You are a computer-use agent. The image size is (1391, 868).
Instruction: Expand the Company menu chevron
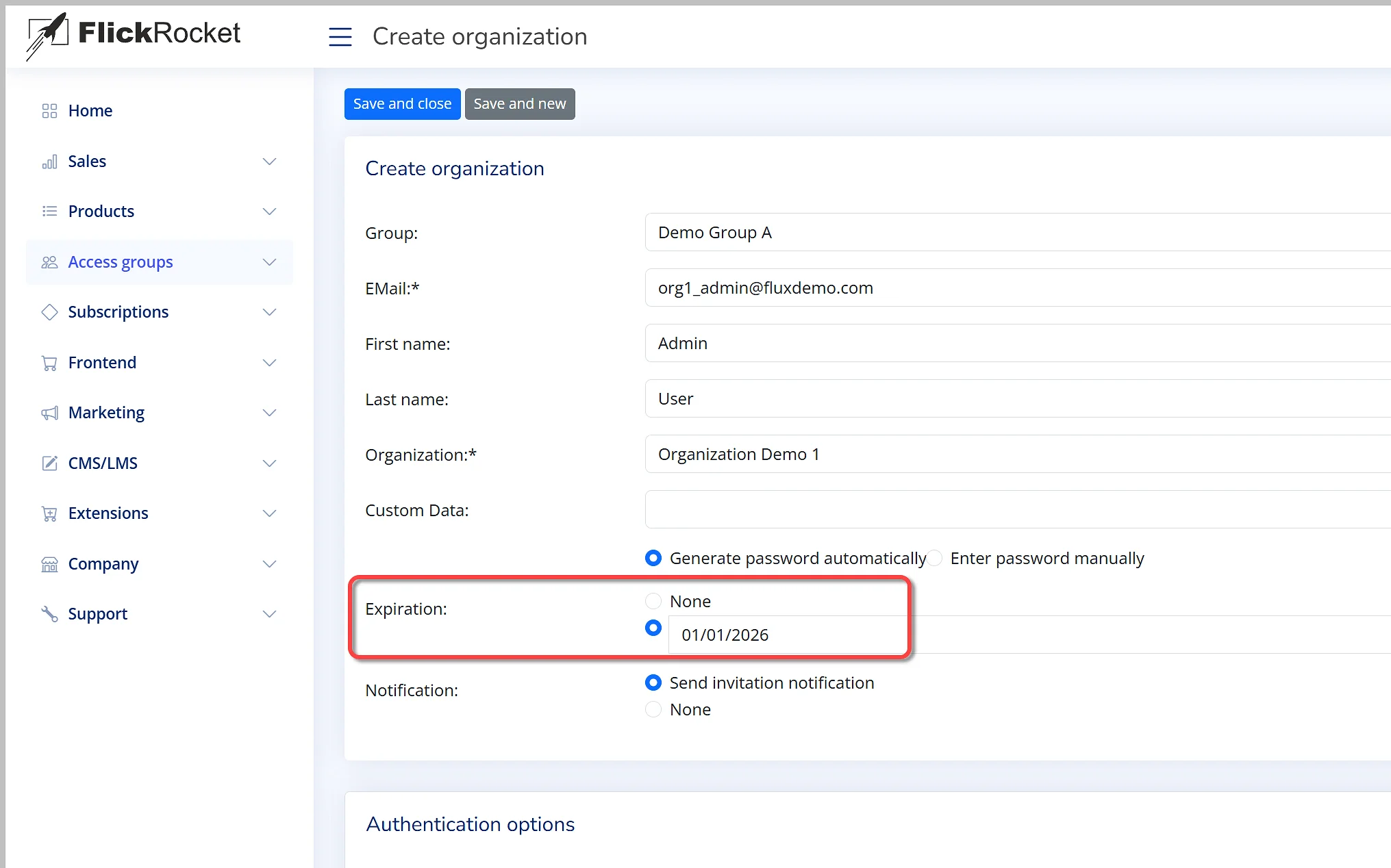point(269,564)
